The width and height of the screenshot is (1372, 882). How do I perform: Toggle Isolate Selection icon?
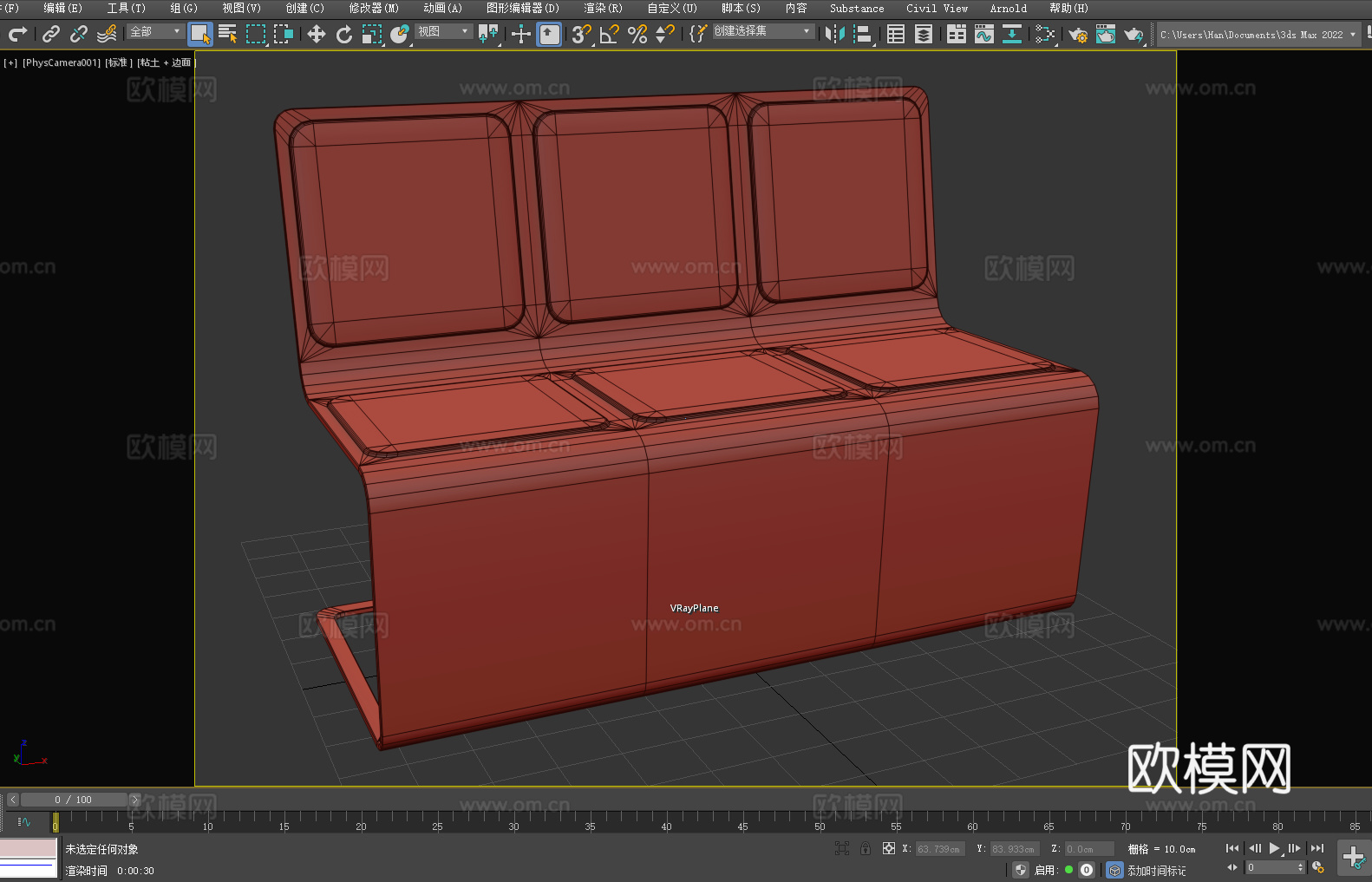pyautogui.click(x=841, y=849)
